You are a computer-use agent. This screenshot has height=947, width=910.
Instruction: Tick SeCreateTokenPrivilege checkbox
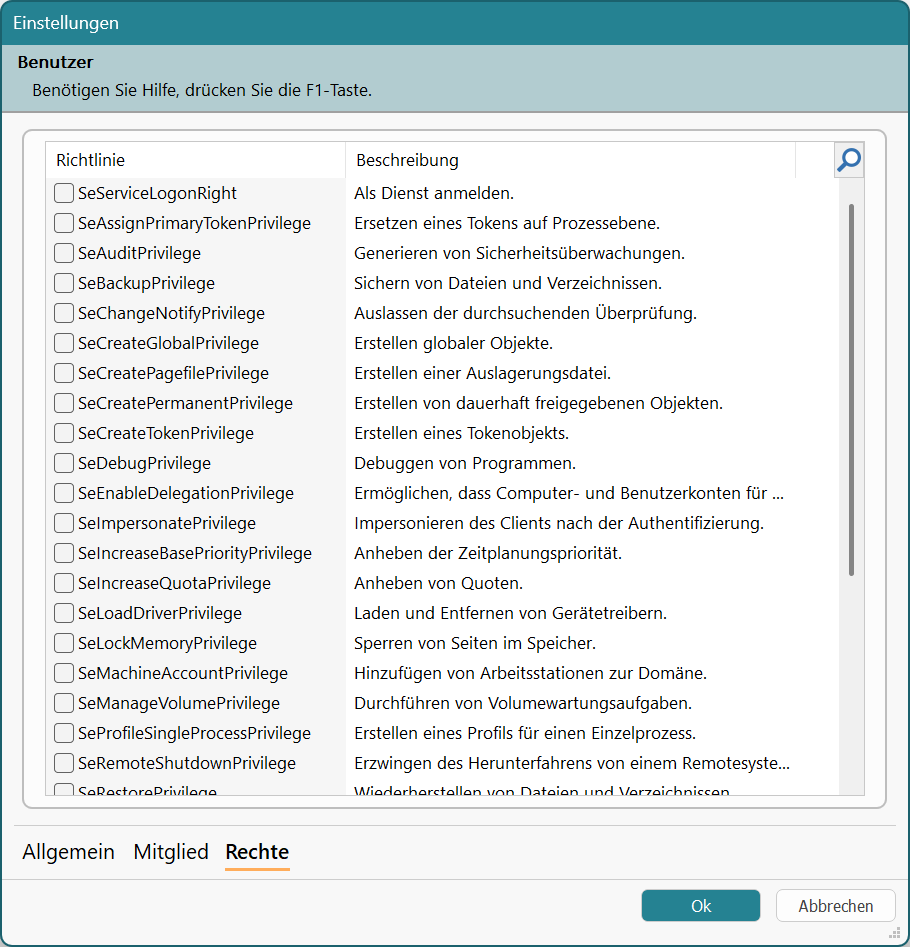(64, 433)
